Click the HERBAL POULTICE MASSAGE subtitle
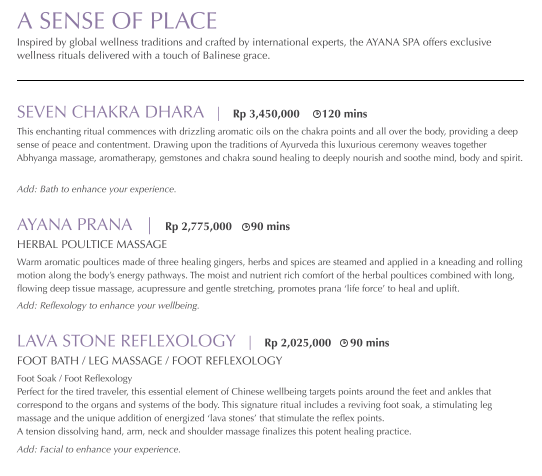Screen dimensions: 542x476 (x=92, y=244)
